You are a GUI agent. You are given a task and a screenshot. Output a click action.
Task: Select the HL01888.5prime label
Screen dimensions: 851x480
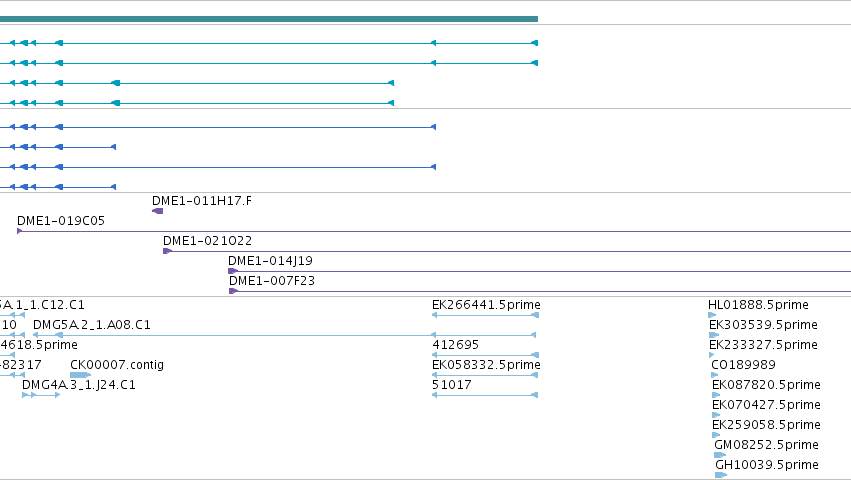pos(758,305)
